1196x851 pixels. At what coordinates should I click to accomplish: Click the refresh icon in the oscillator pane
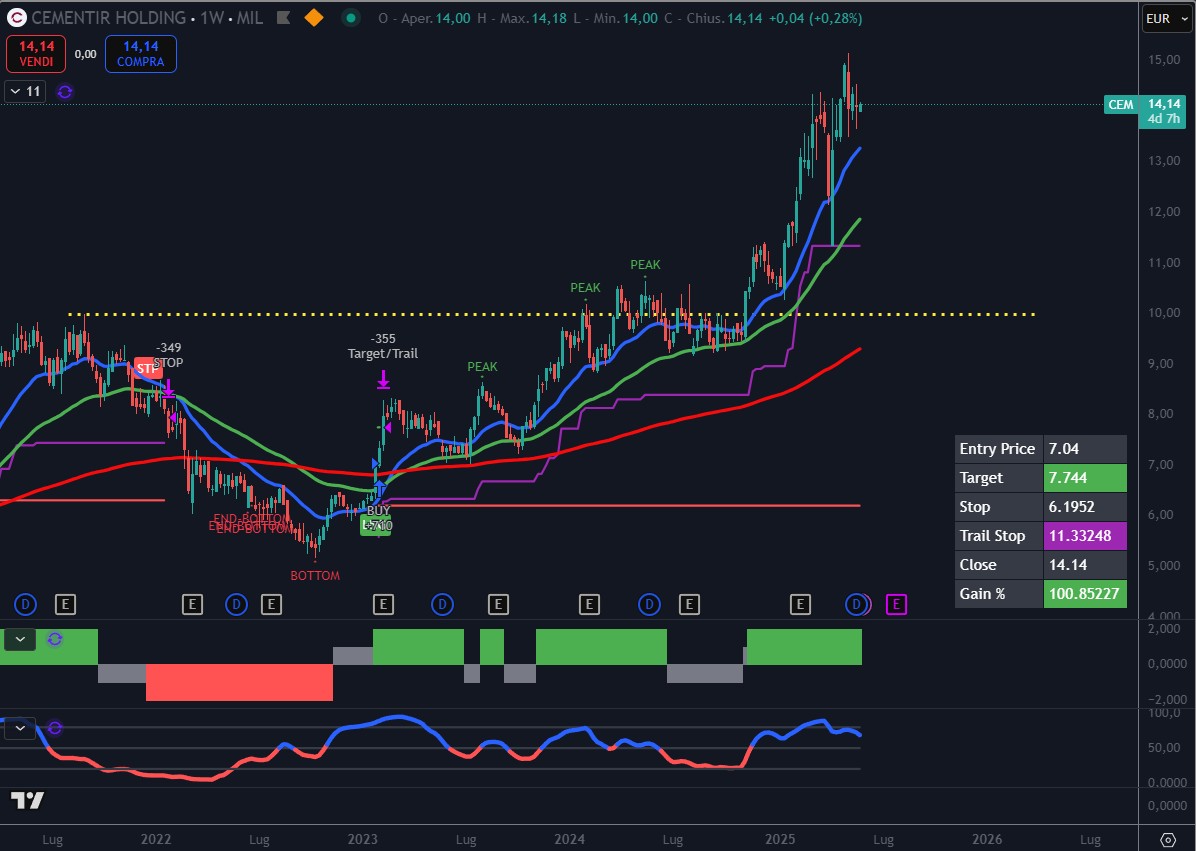[x=55, y=728]
